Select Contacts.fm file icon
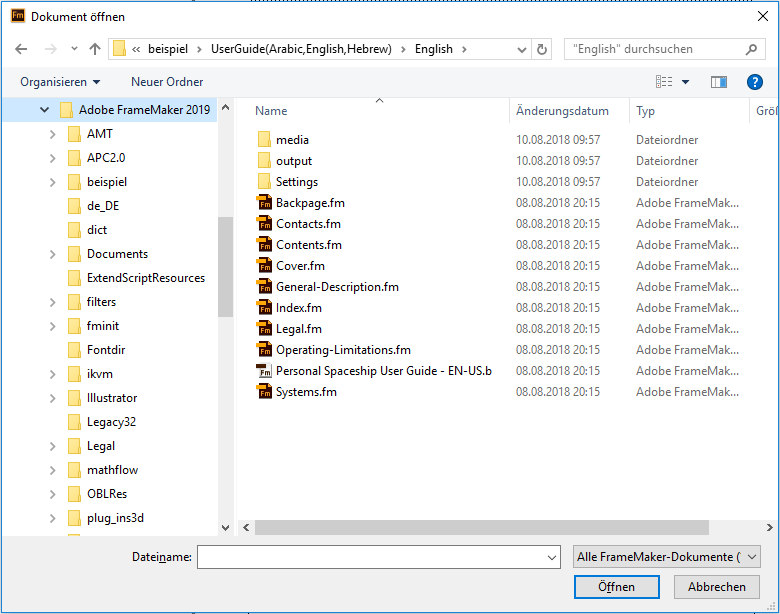This screenshot has height=614, width=780. (264, 223)
